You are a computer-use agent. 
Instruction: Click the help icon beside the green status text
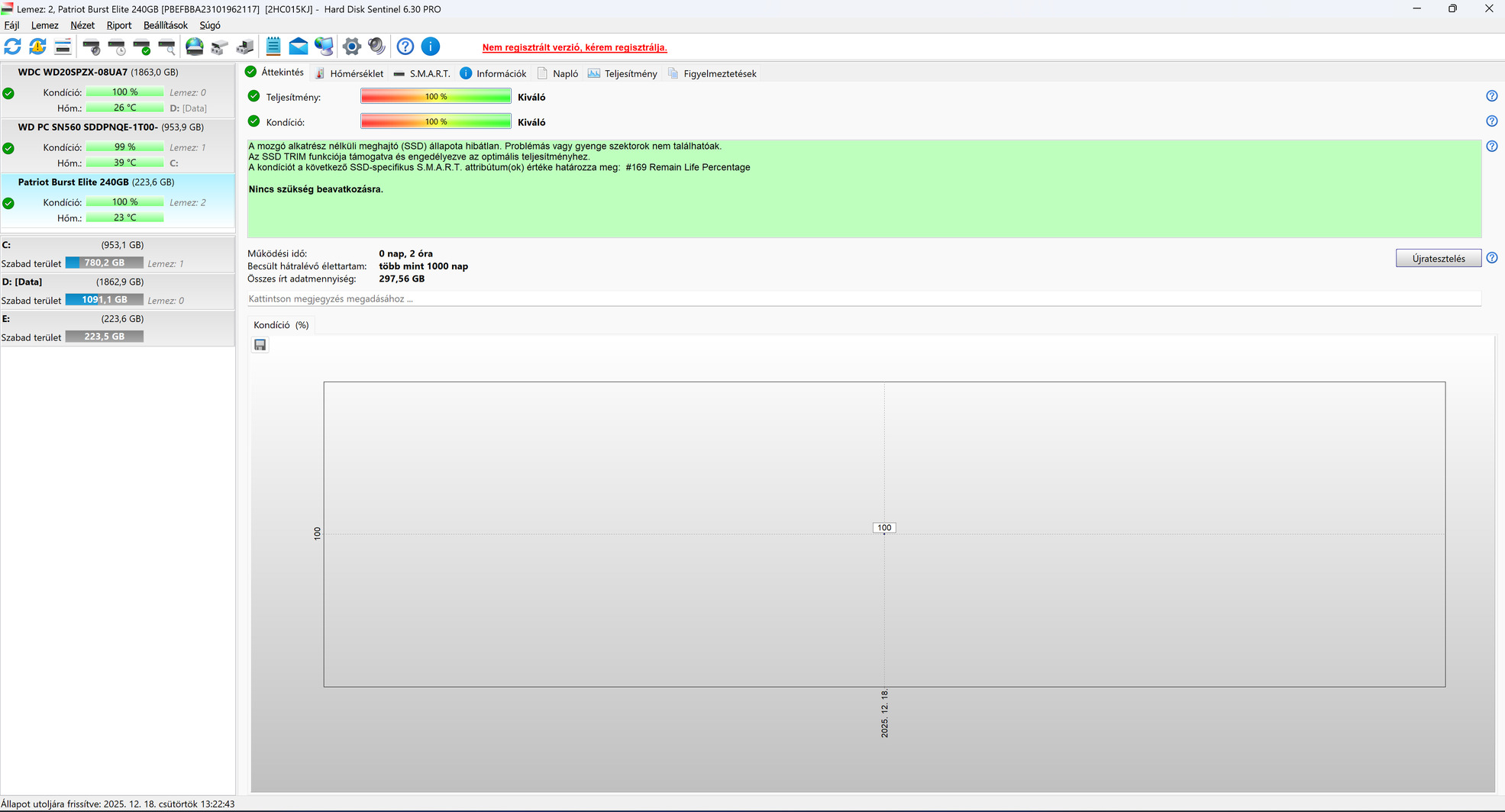coord(1492,146)
